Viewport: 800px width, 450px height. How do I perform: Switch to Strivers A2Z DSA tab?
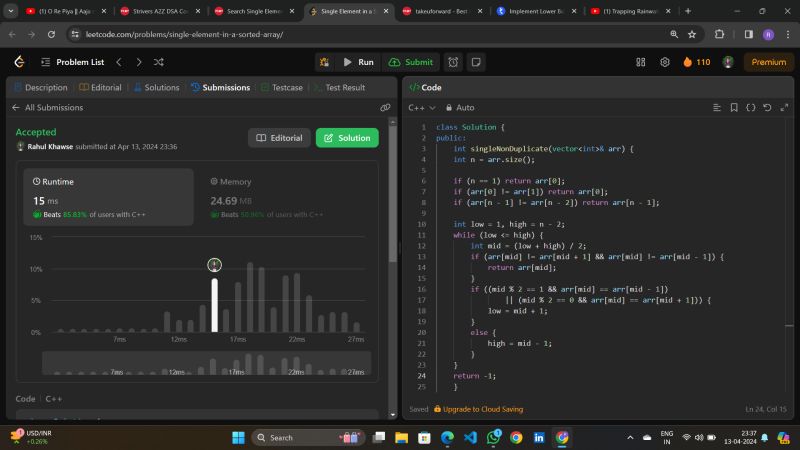[x=160, y=11]
